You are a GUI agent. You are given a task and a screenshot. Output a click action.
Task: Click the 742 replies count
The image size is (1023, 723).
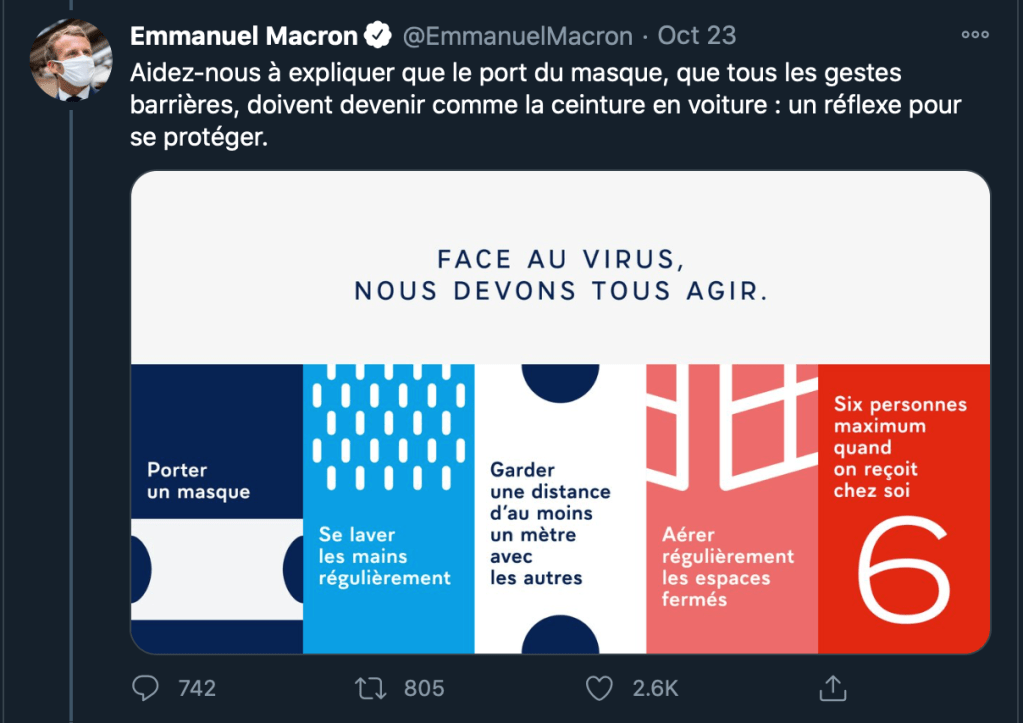point(196,688)
